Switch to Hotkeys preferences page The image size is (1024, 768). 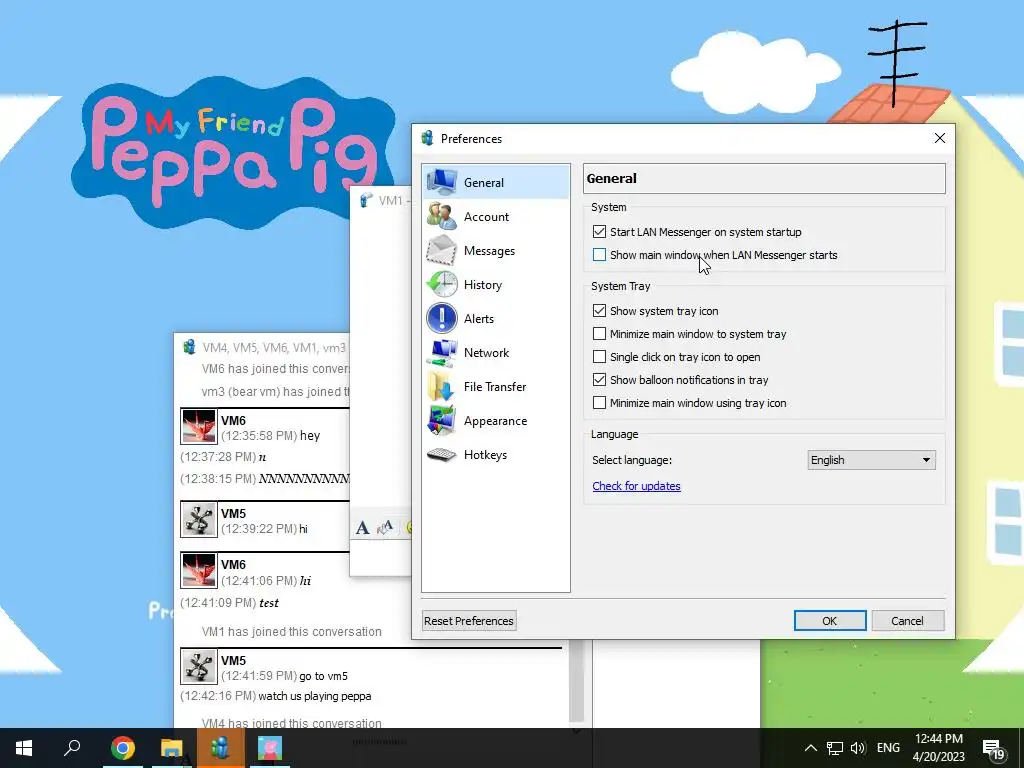(496, 455)
